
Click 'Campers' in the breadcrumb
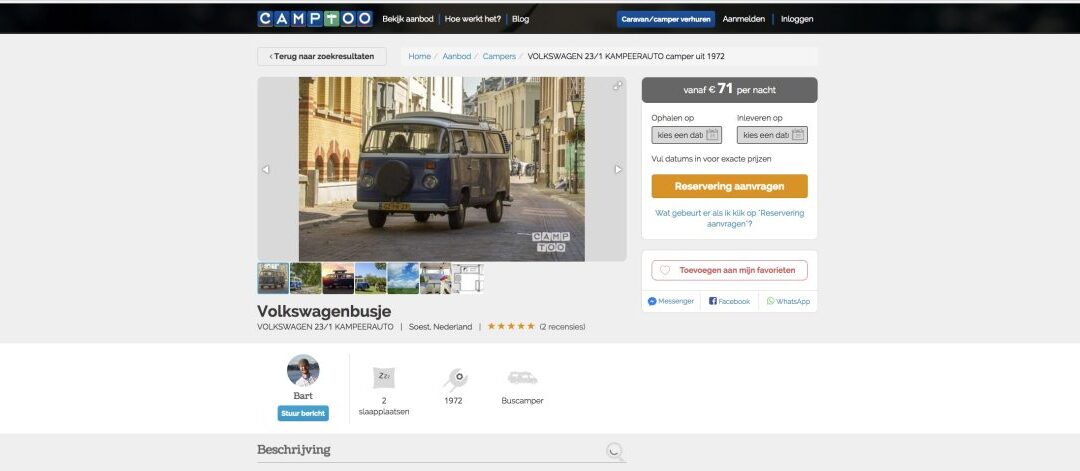tap(499, 56)
